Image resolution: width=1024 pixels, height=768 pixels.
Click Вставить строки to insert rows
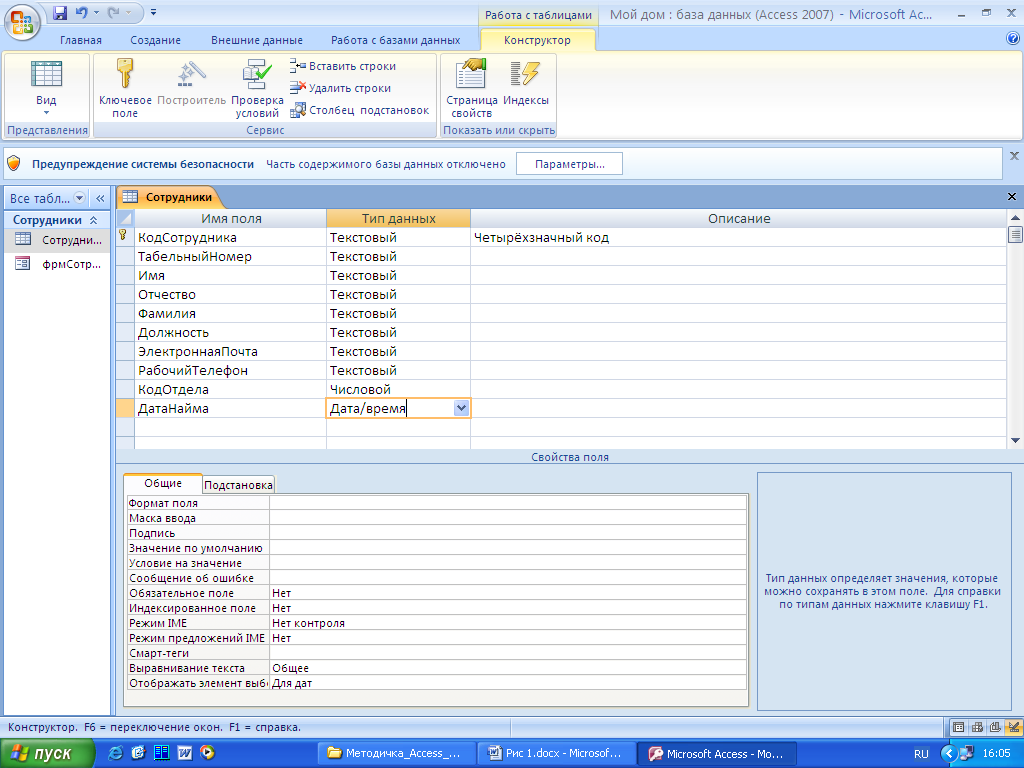(x=344, y=66)
